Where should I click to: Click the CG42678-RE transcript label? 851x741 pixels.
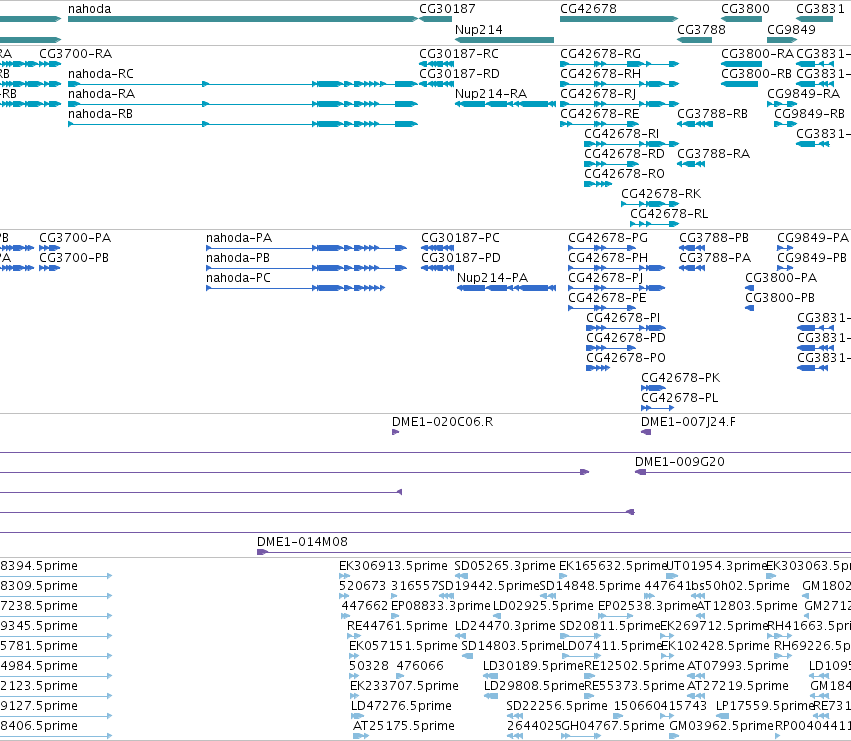[x=600, y=114]
